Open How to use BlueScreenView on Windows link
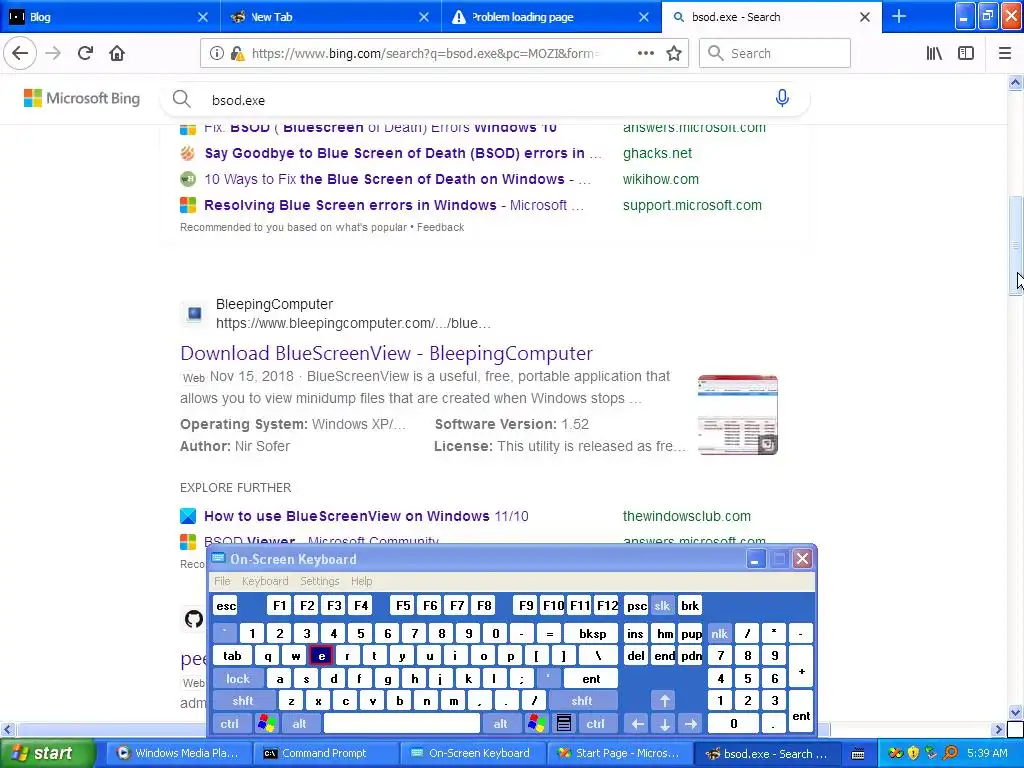The width and height of the screenshot is (1024, 768). (366, 516)
